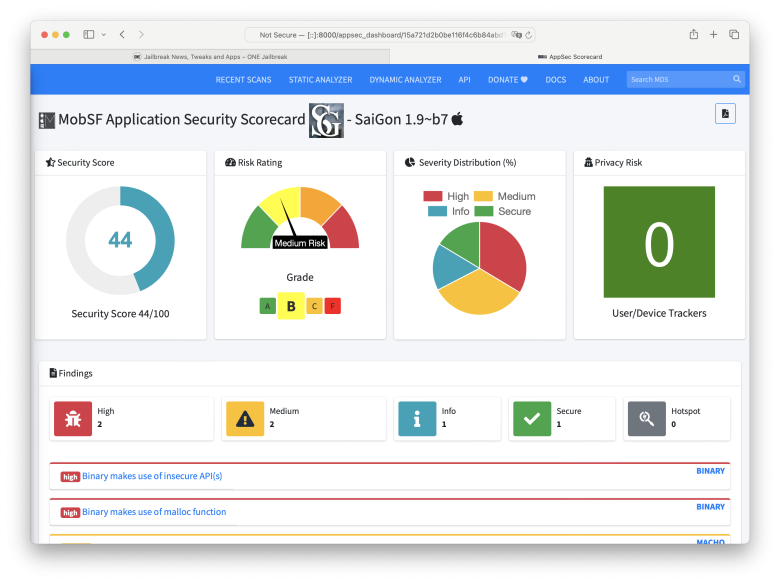Click the PDF report icon button

click(725, 113)
